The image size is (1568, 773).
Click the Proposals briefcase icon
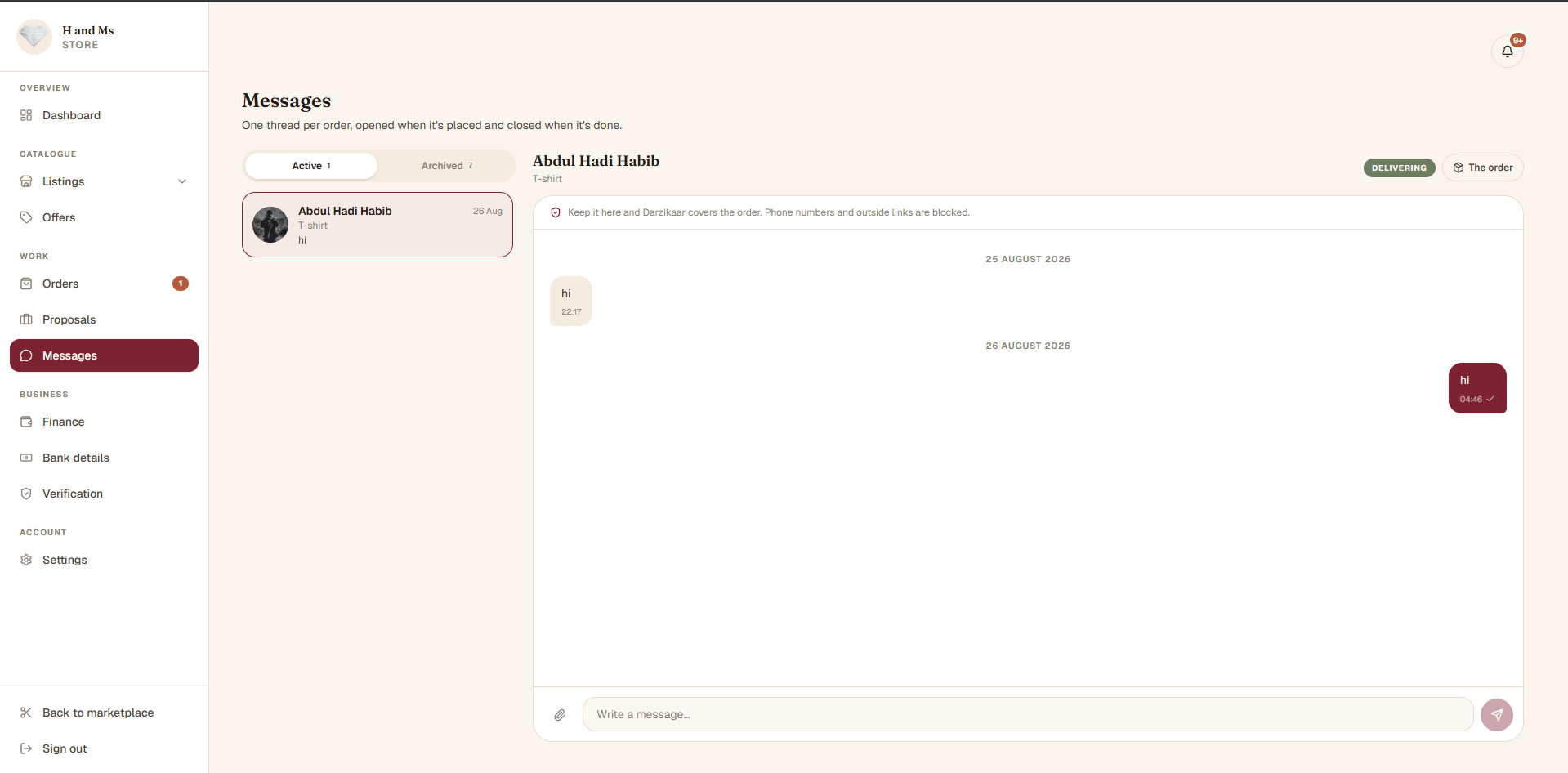[26, 319]
